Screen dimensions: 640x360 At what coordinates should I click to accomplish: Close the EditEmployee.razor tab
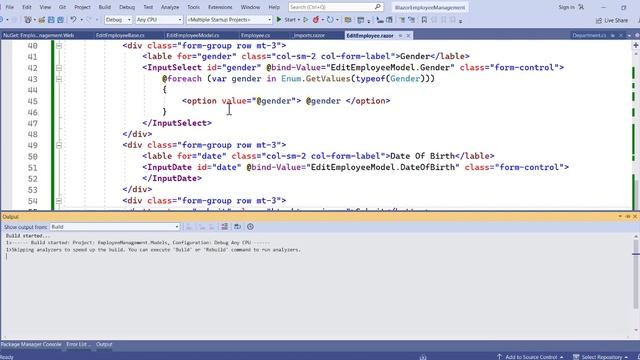(x=408, y=36)
